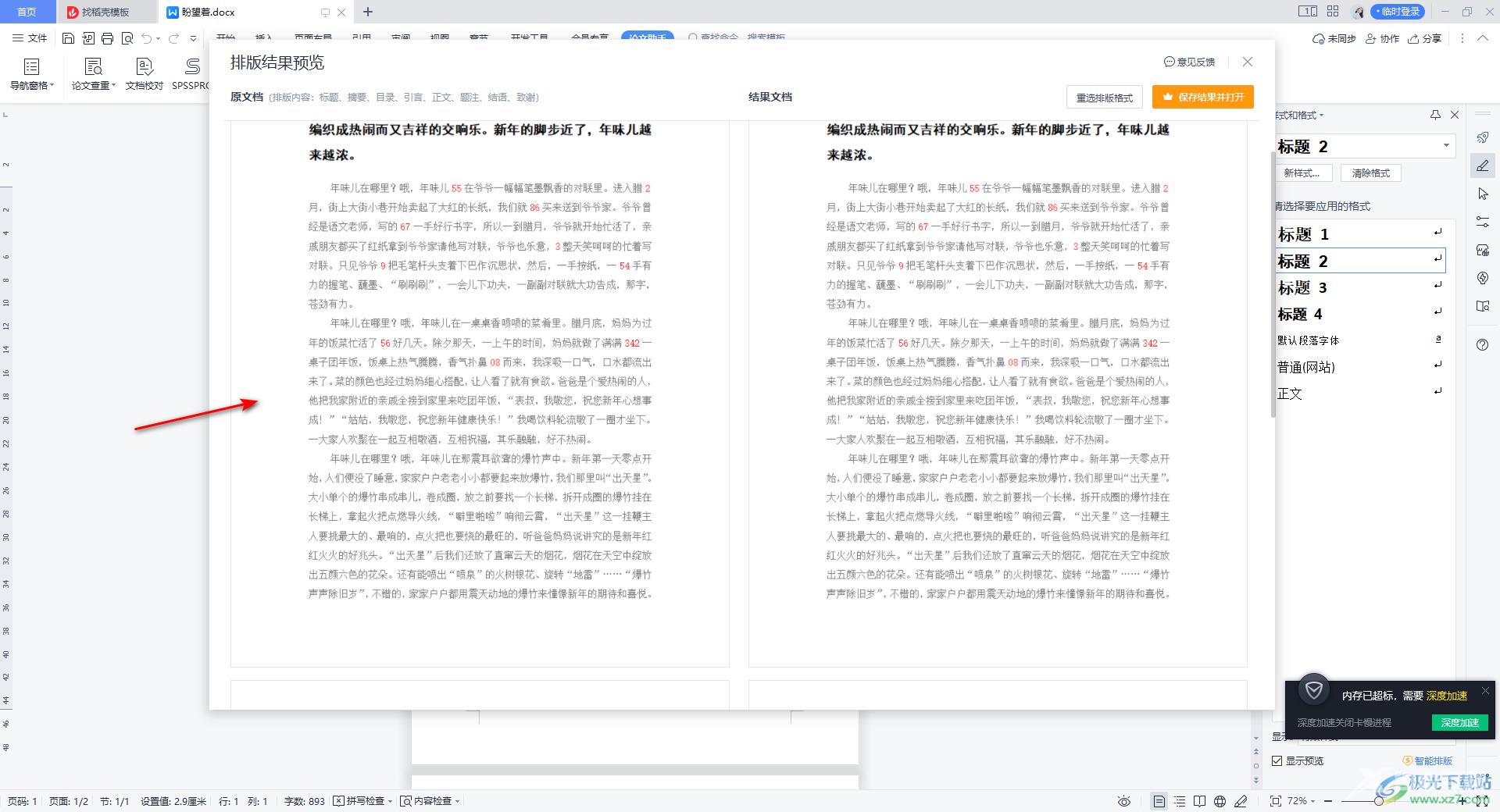Open the 文件 menu

pyautogui.click(x=30, y=38)
